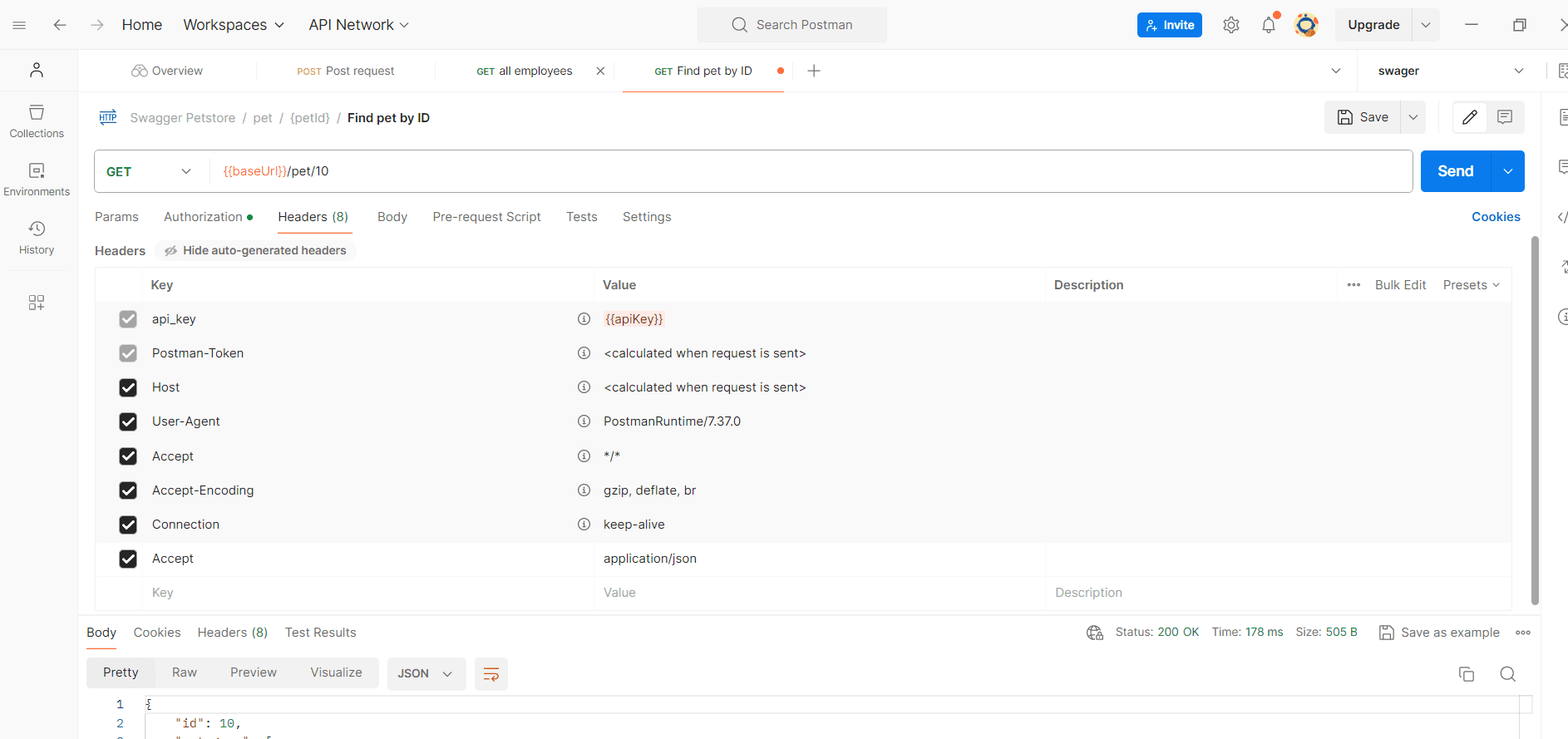Click info icon for Host header

pyautogui.click(x=584, y=387)
